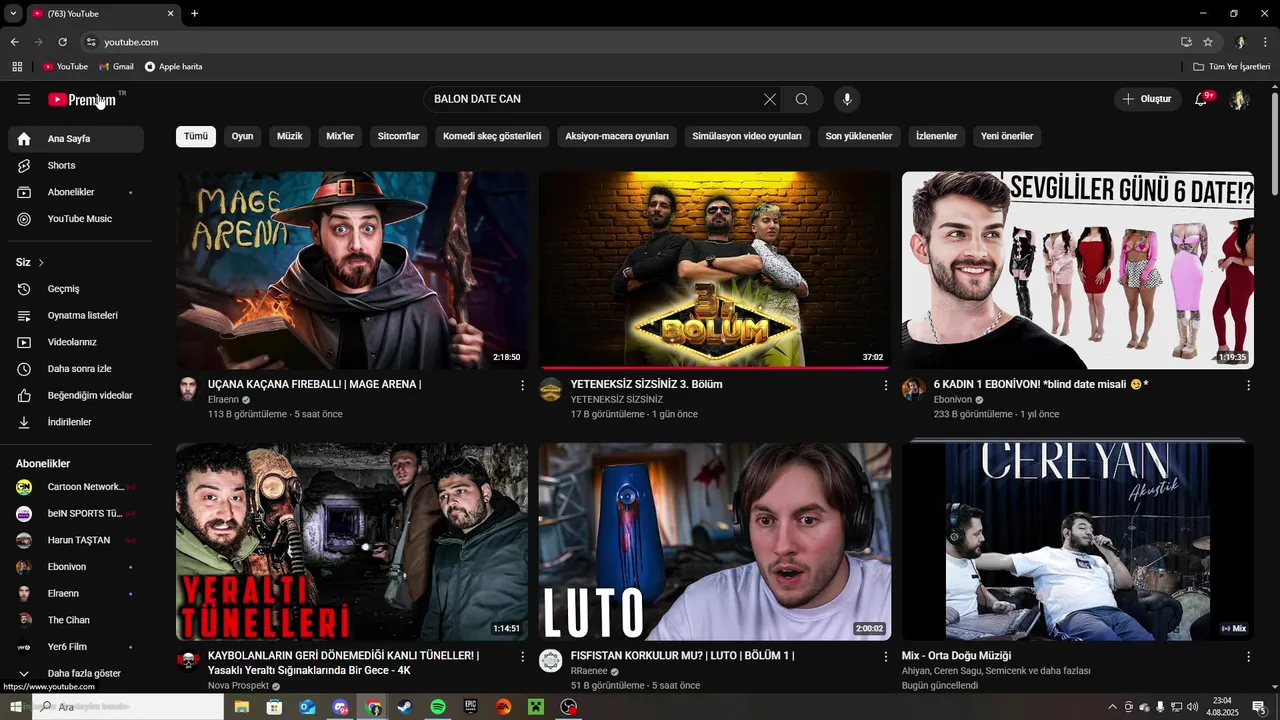Open options menu for MAGE ARENA video

(x=522, y=385)
